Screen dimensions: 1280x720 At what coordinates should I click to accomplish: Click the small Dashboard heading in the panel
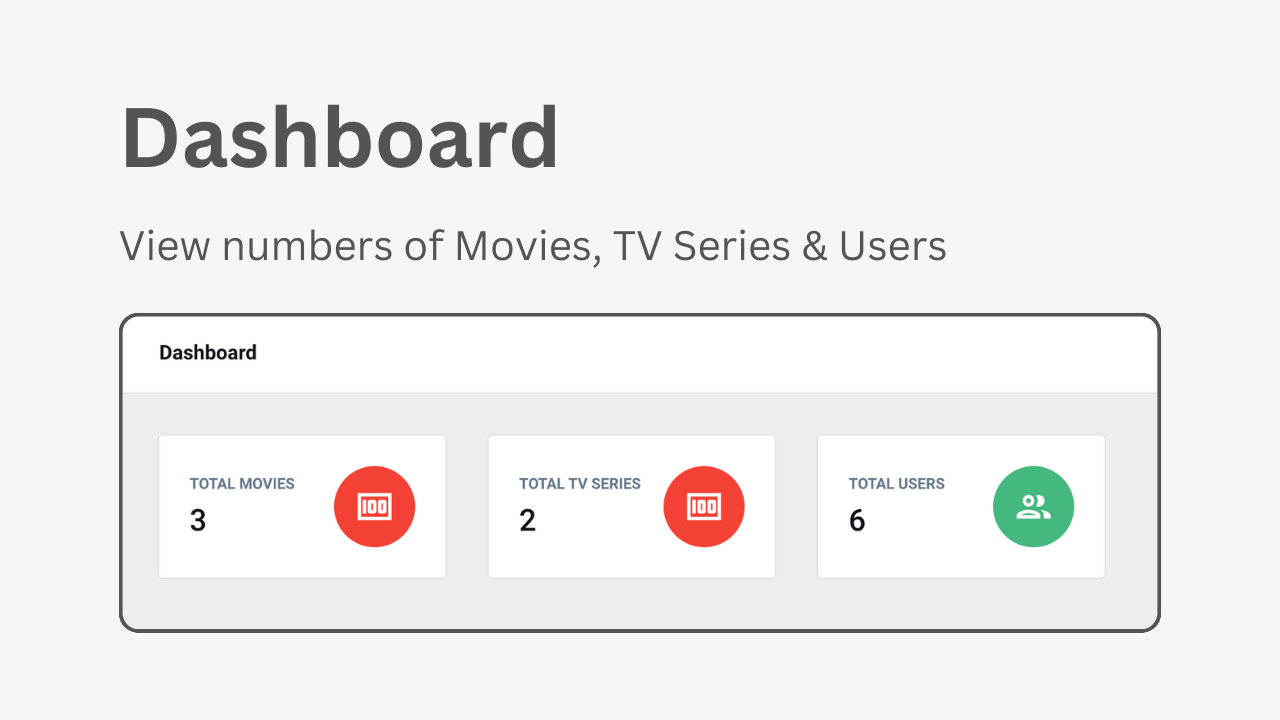pos(208,353)
